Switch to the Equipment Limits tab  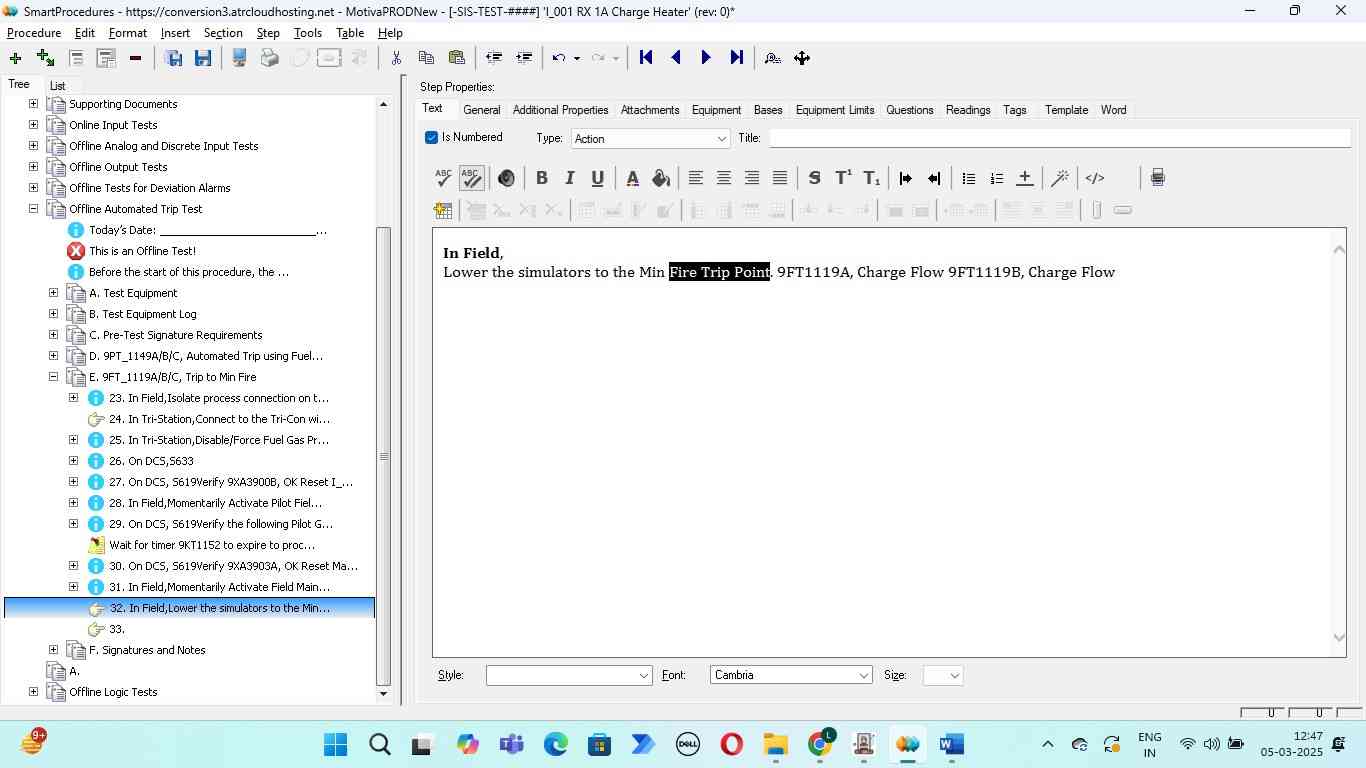[x=835, y=110]
